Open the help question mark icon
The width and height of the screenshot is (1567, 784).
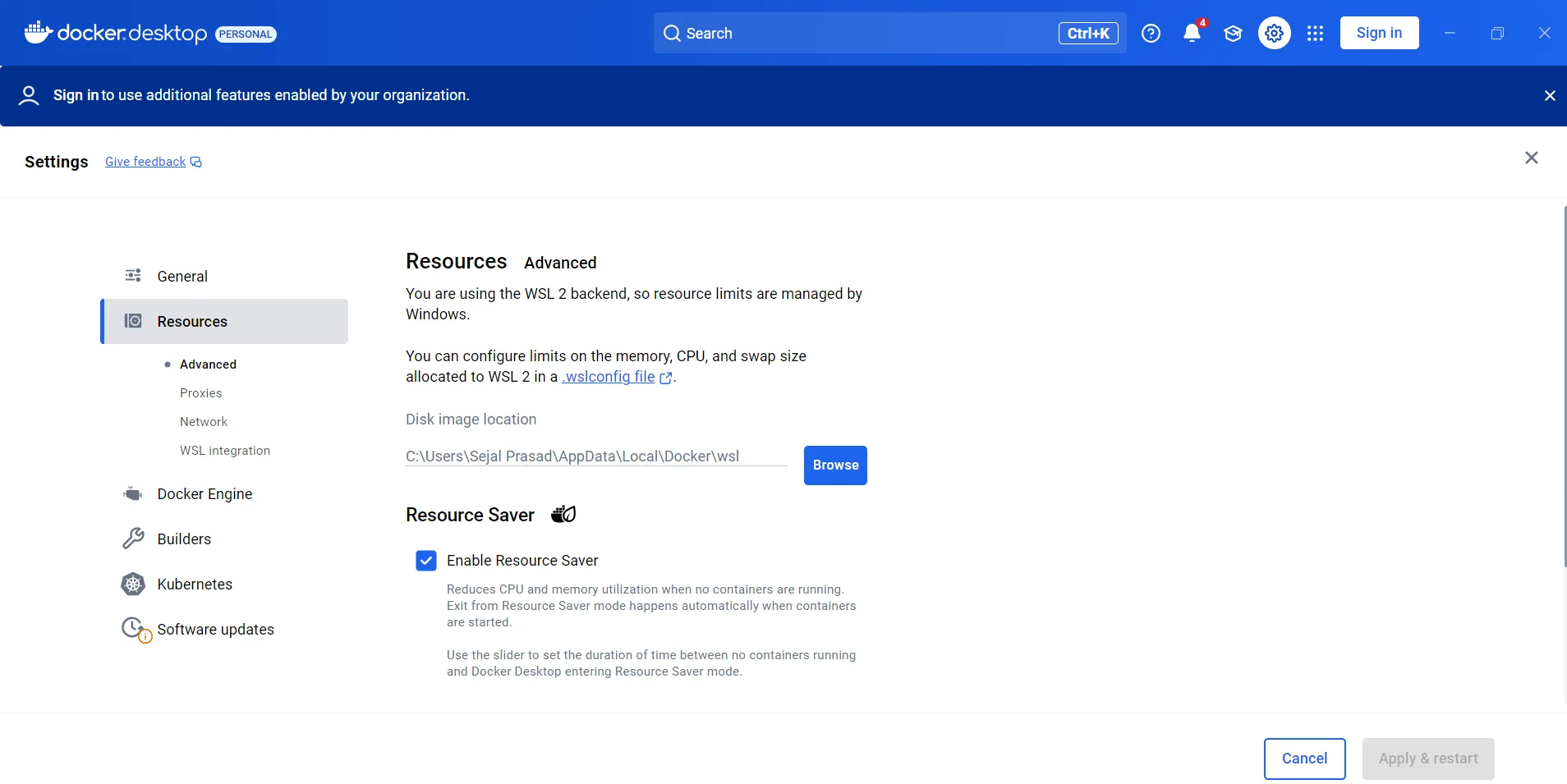point(1151,33)
